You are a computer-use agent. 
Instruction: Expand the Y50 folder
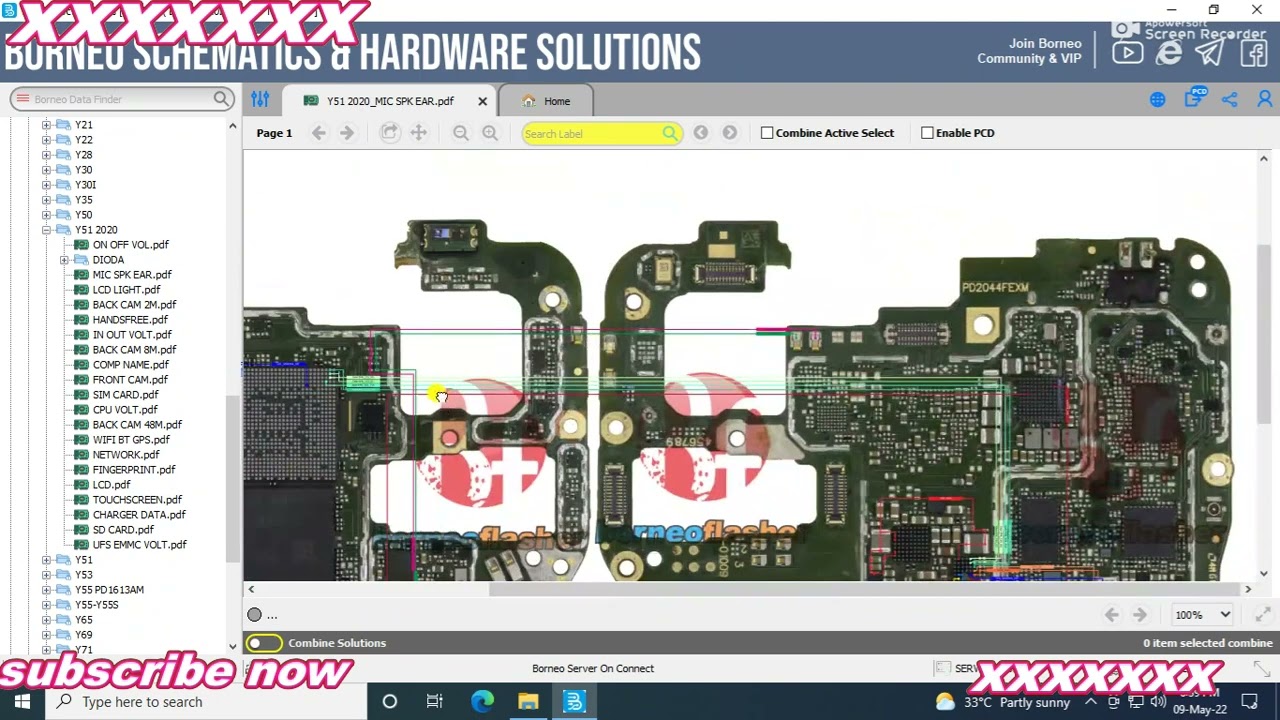click(46, 215)
